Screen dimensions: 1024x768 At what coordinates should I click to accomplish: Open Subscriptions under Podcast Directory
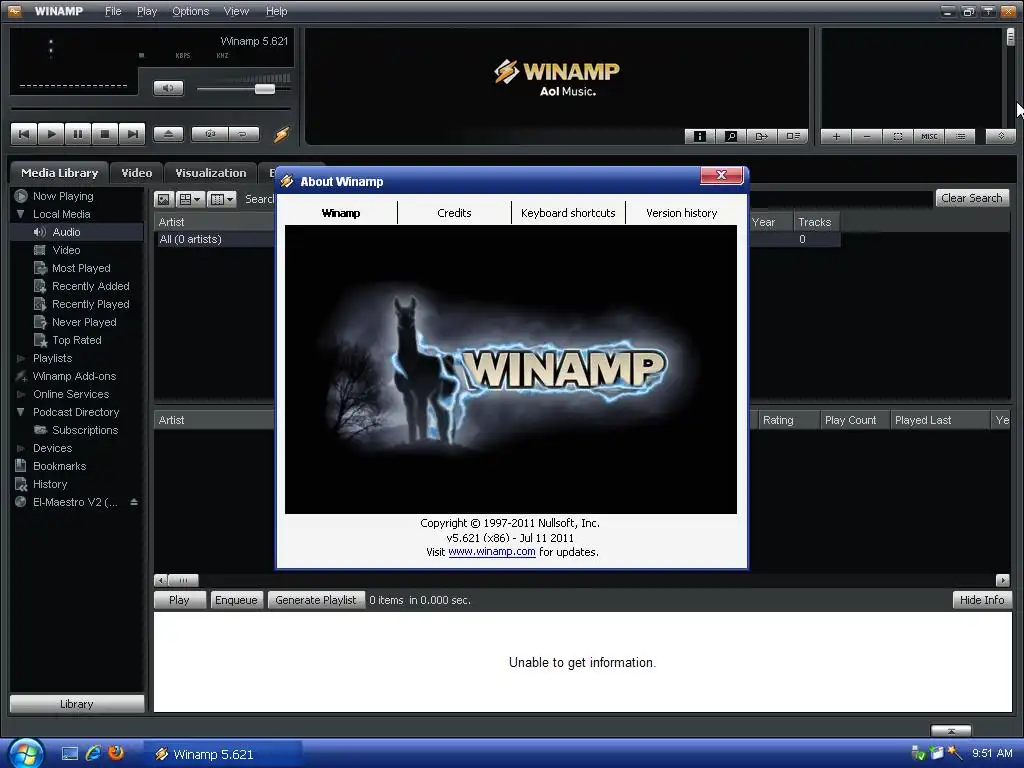[85, 430]
